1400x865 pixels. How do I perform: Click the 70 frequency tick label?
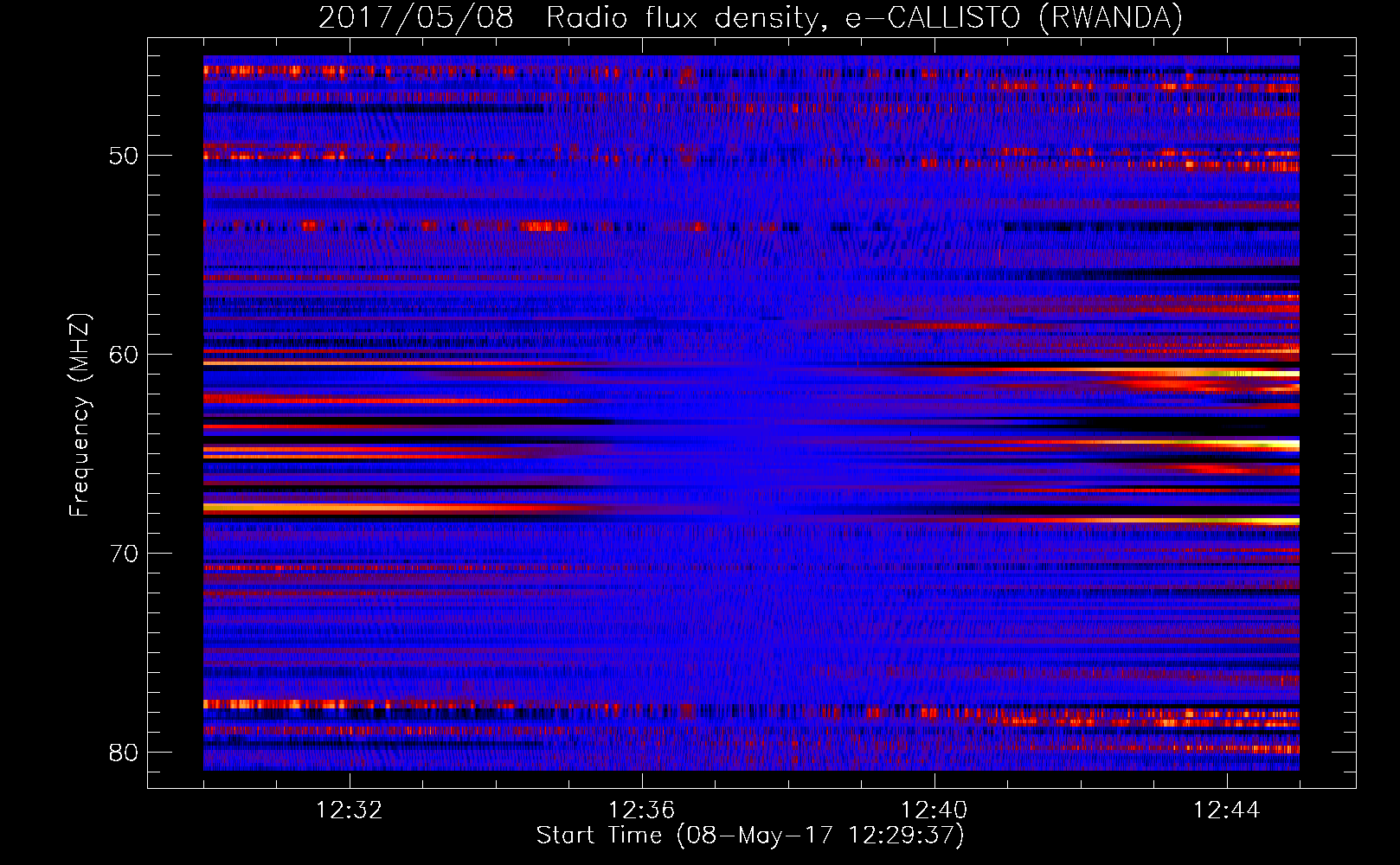point(124,554)
